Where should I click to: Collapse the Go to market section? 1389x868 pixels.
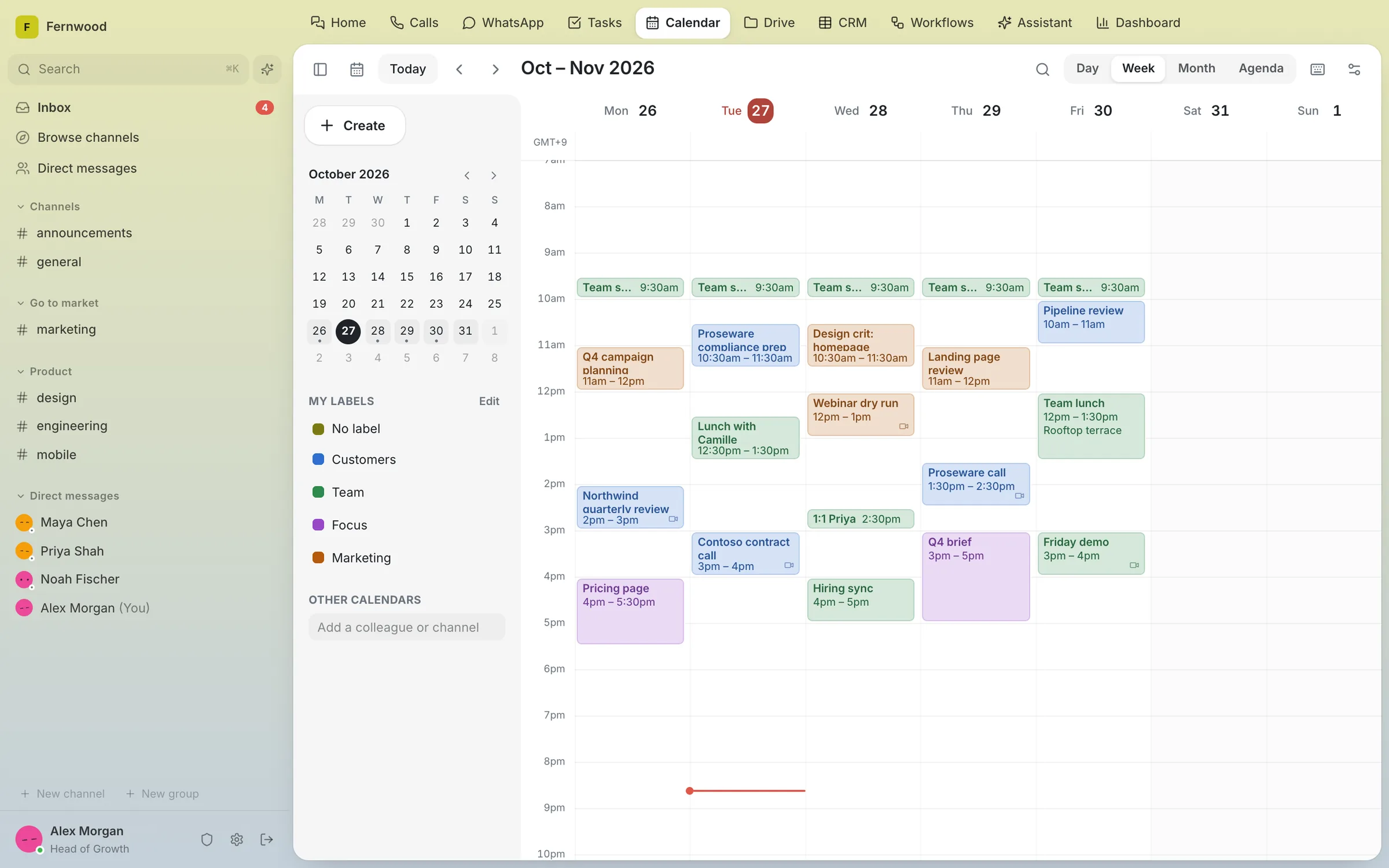pyautogui.click(x=58, y=303)
